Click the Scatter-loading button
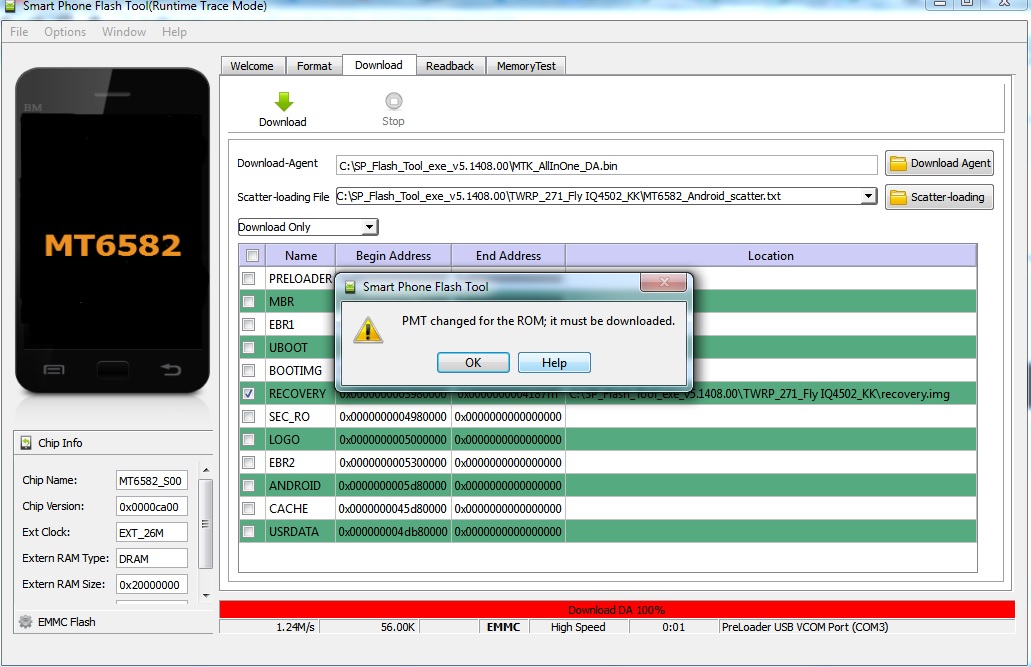The height and width of the screenshot is (667, 1031). tap(939, 197)
